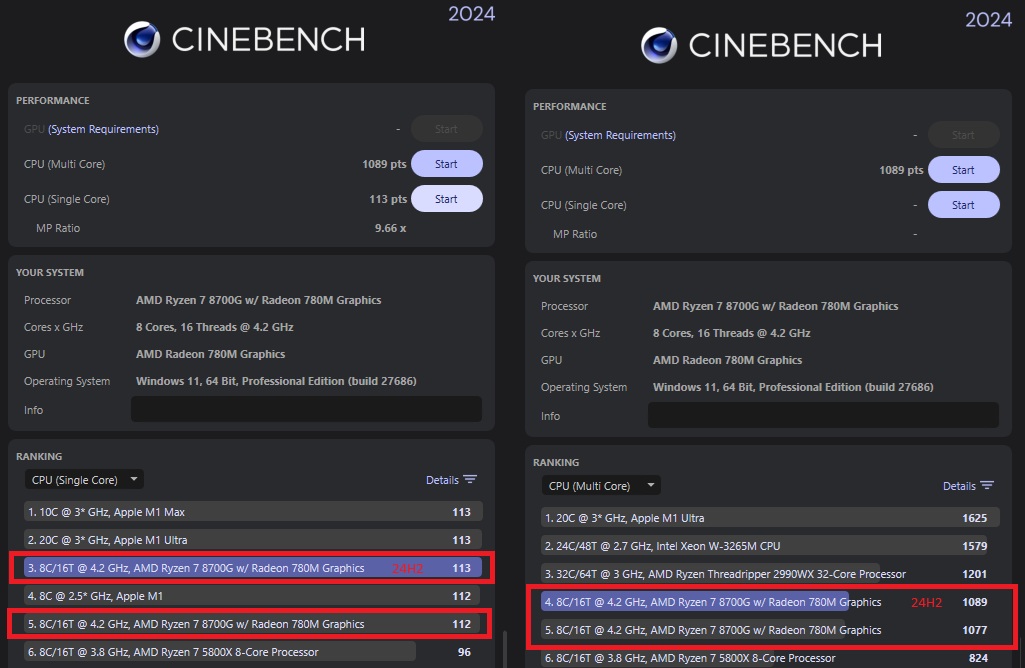Select the Apple M1 Ultra entry in Multi Core ranking
Viewport: 1025px width, 668px height.
point(767,517)
